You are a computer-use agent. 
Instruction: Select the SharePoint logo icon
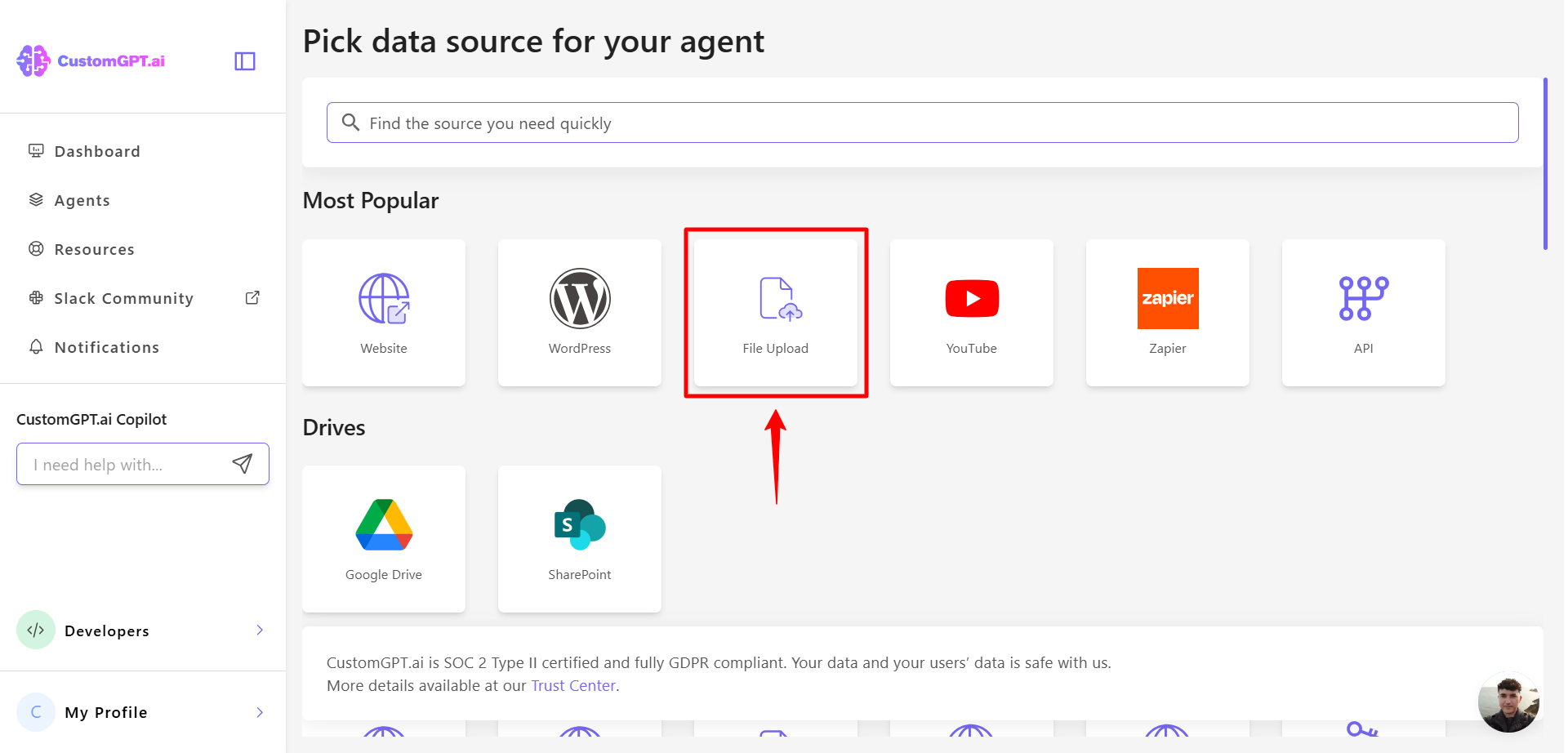(580, 524)
